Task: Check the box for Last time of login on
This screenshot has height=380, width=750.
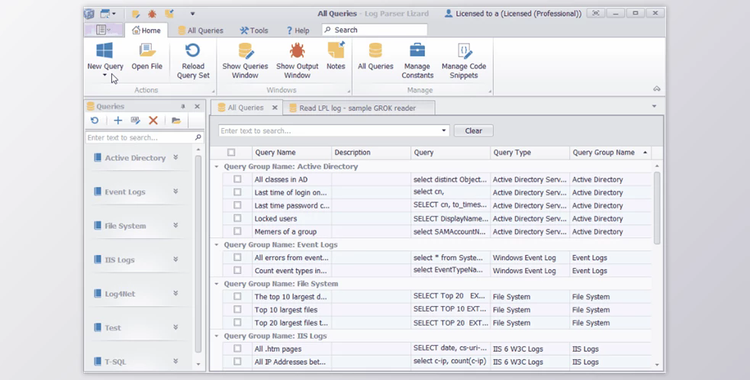Action: click(237, 192)
